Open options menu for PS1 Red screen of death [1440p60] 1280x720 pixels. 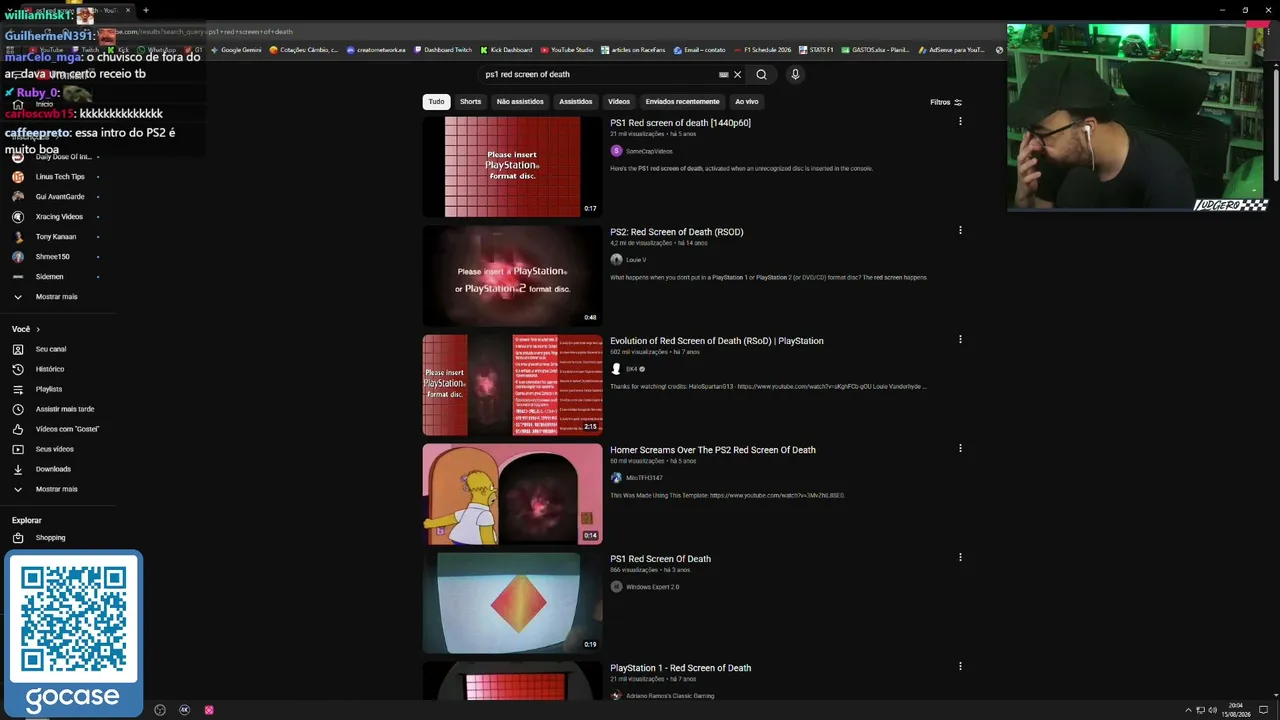tap(960, 122)
